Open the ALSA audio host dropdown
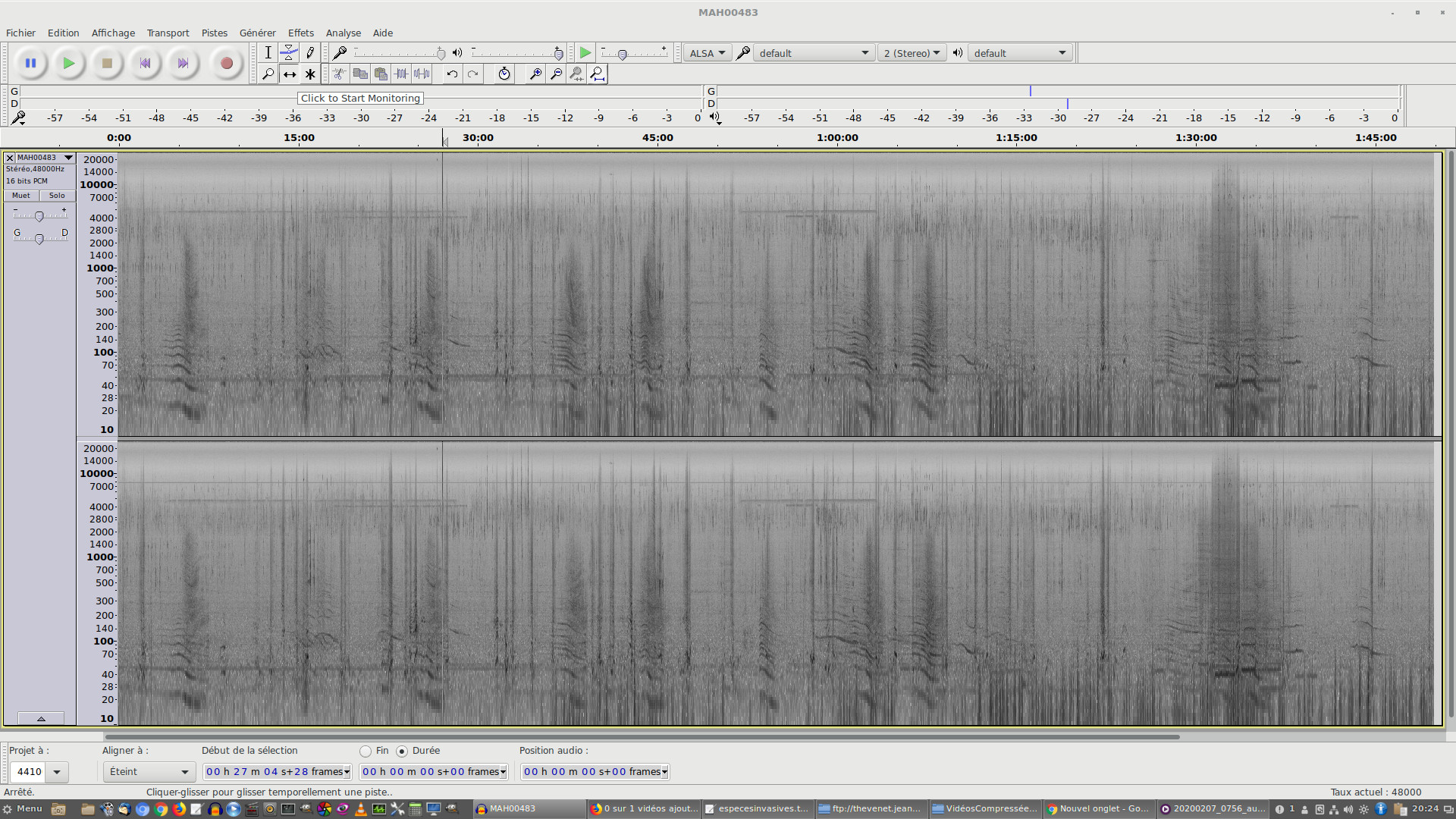 tap(707, 53)
